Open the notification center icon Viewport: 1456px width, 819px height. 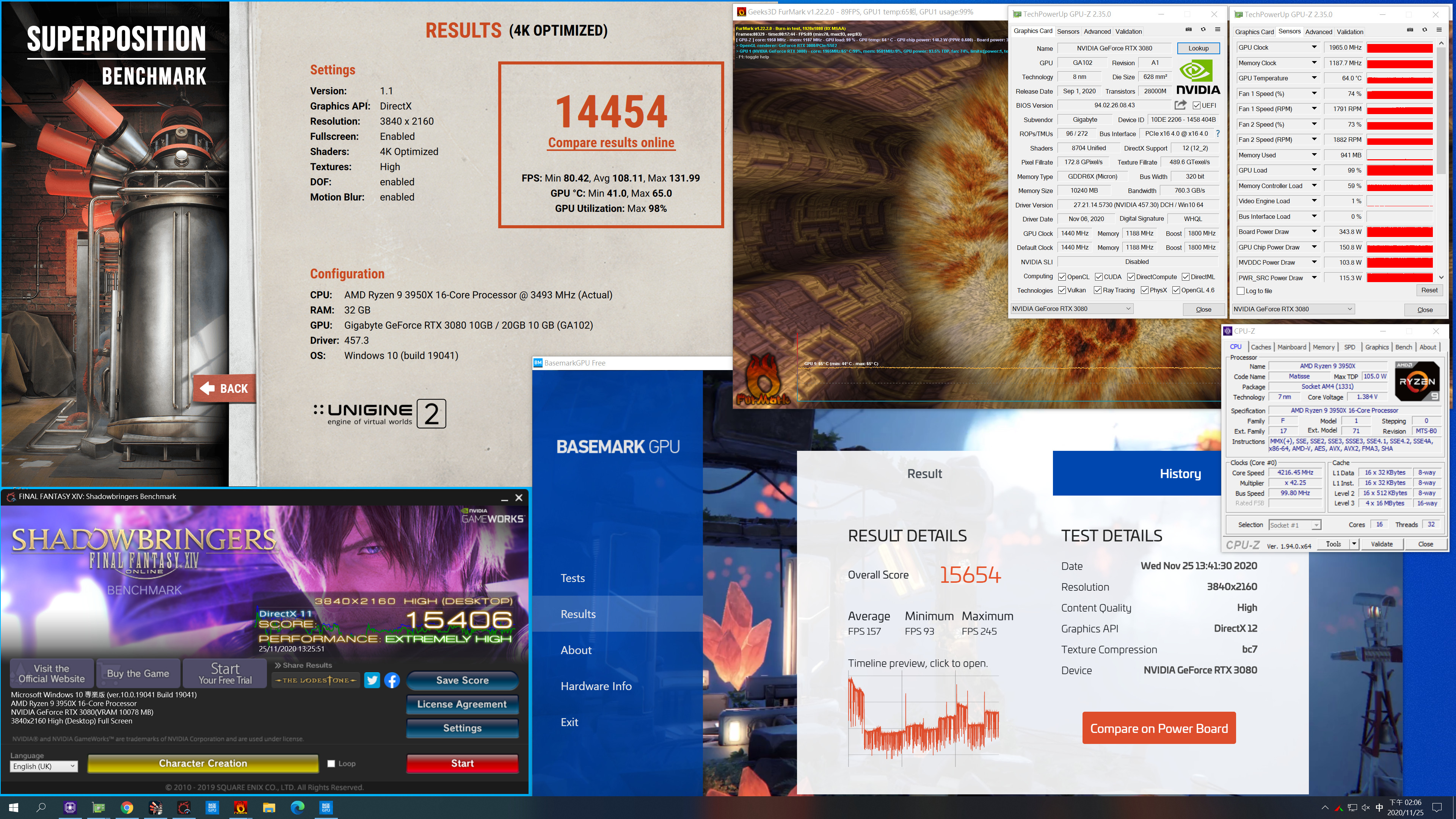(x=1437, y=808)
